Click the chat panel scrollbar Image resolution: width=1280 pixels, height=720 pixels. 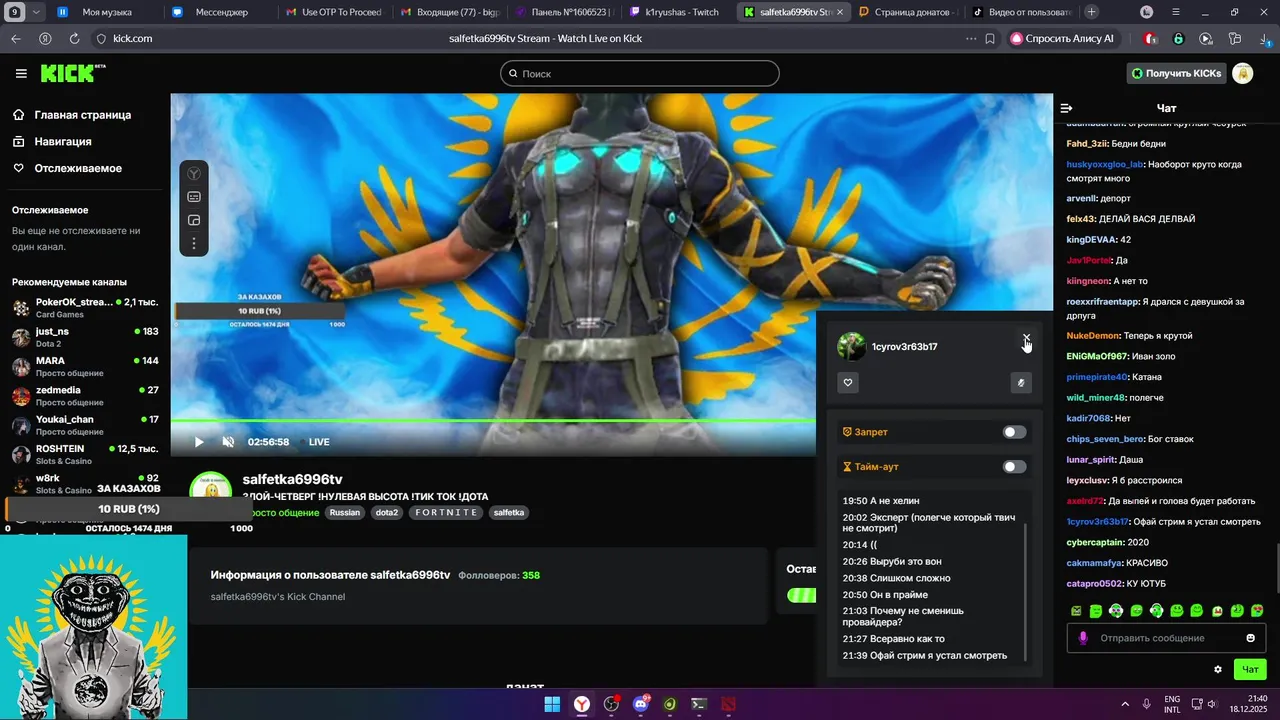tap(1276, 568)
